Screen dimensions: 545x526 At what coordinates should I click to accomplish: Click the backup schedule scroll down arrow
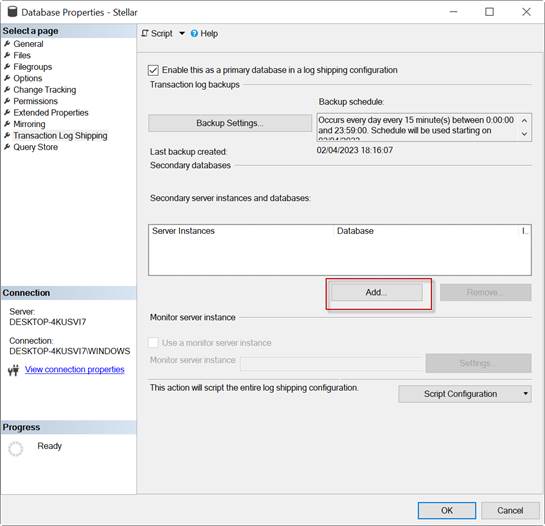(524, 134)
